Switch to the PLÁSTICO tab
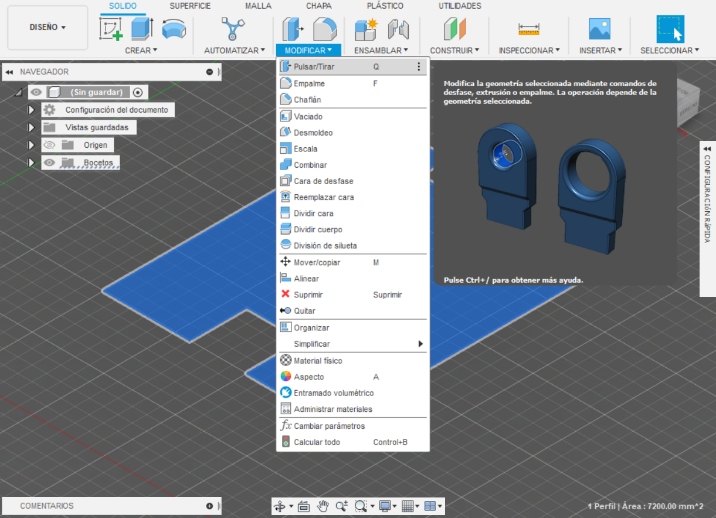716x518 pixels. point(385,6)
